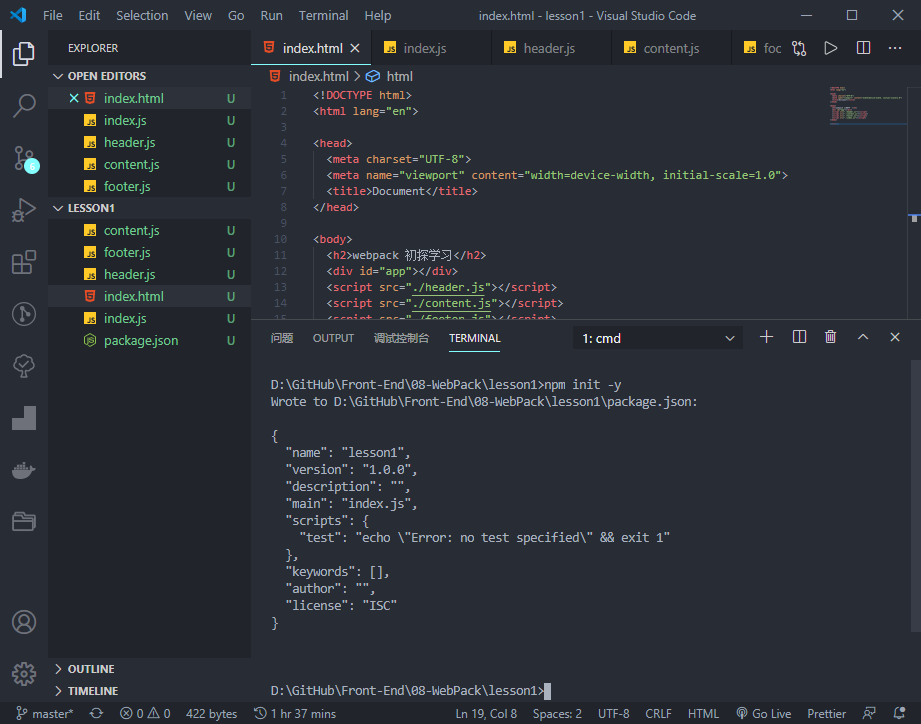Image resolution: width=921 pixels, height=724 pixels.
Task: Select the TERMINAL panel tab
Action: pos(475,338)
